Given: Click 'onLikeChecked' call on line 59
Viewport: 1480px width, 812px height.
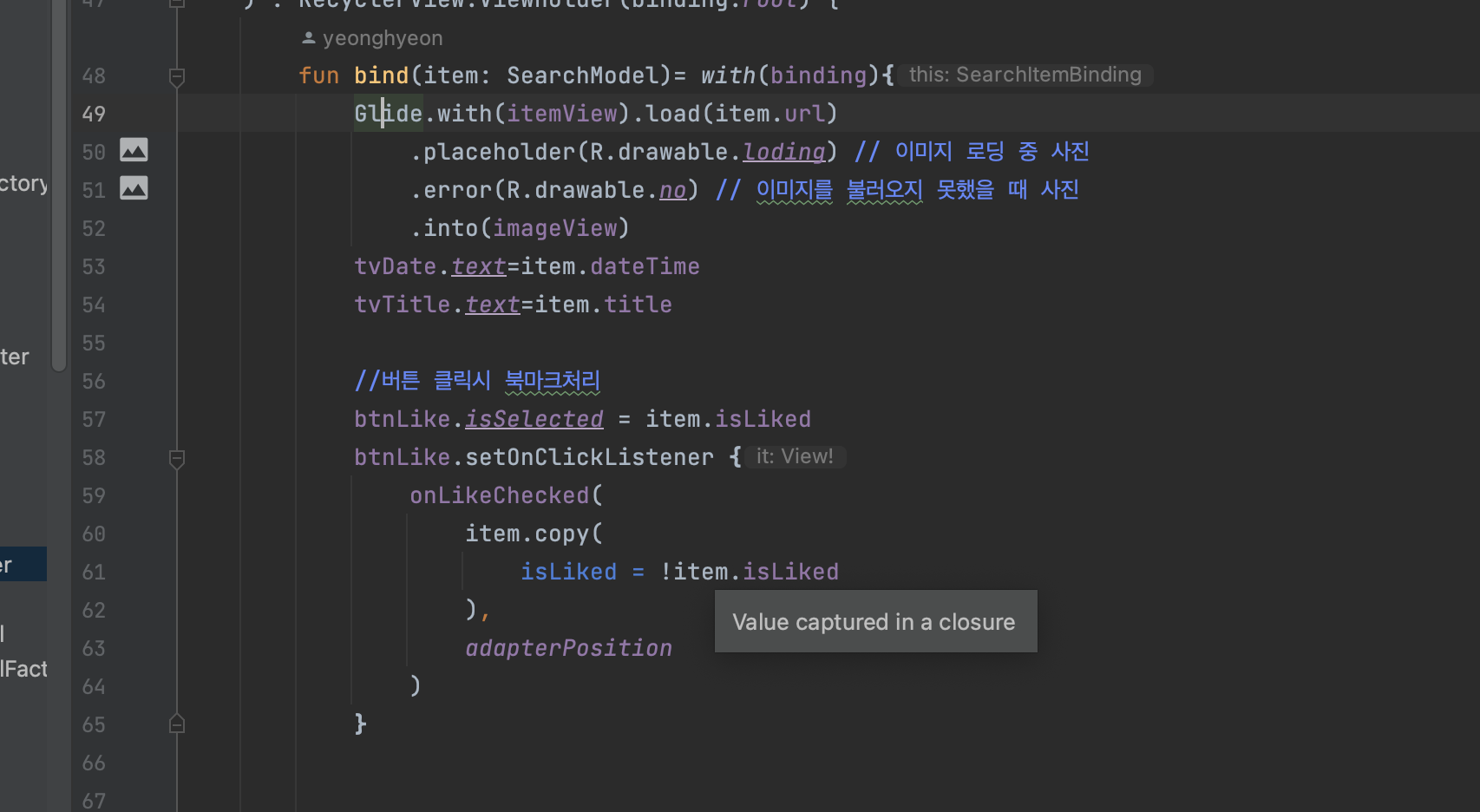Looking at the screenshot, I should 500,495.
